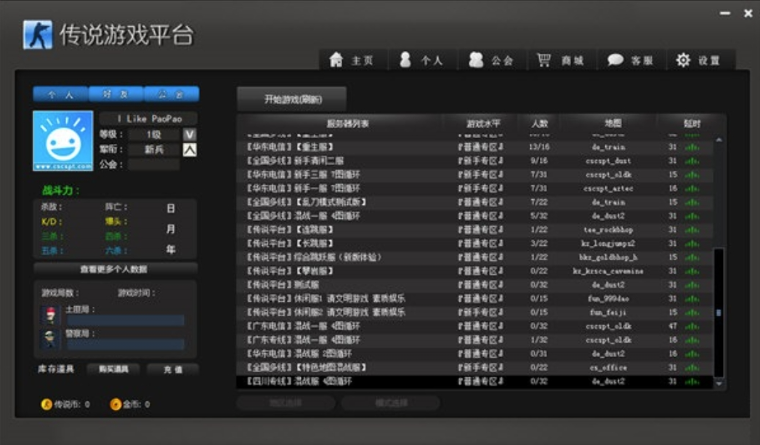This screenshot has width=760, height=445.
Task: Minimize the platform window
Action: [725, 14]
